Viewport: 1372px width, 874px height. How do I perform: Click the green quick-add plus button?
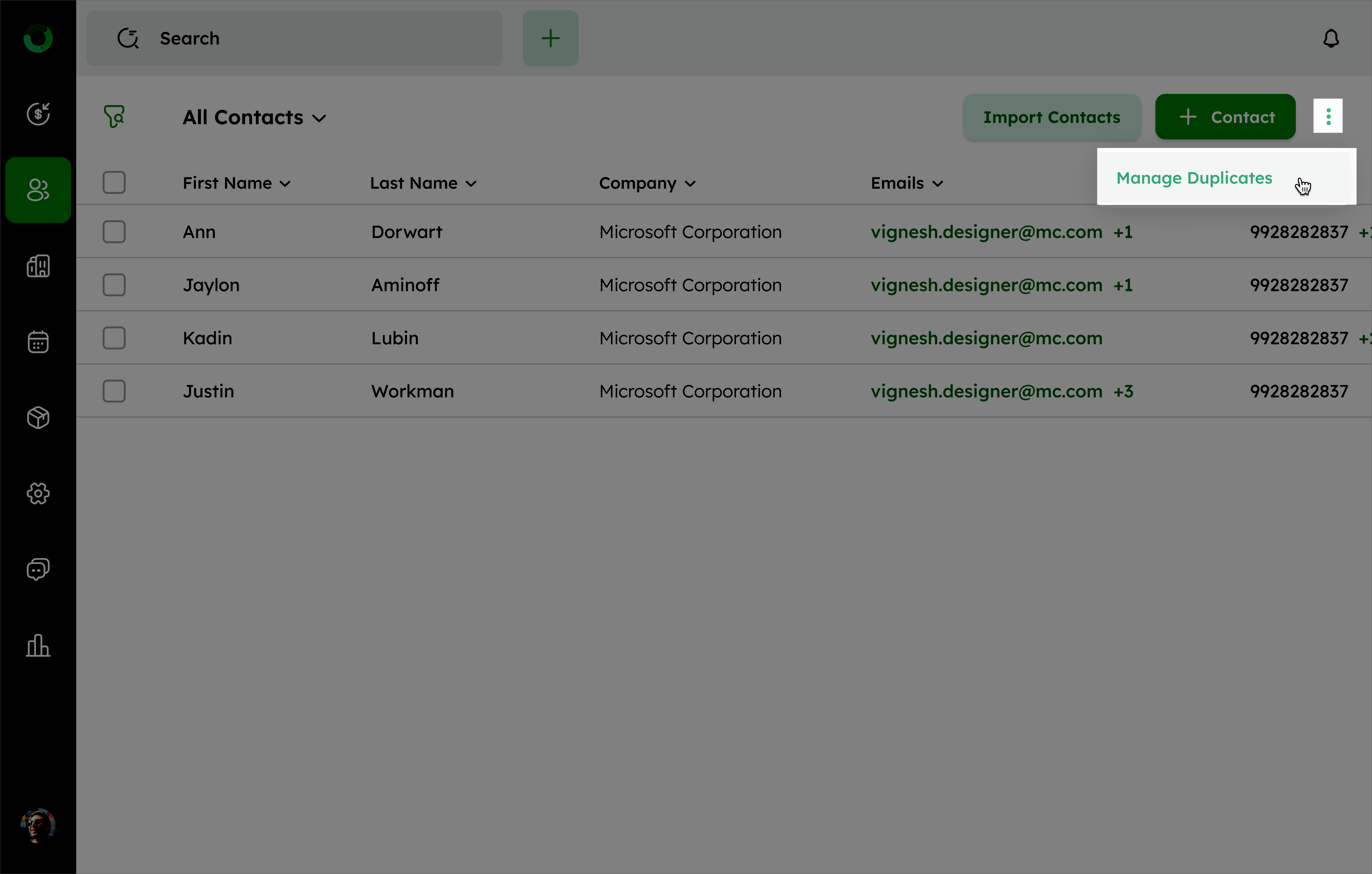[550, 38]
